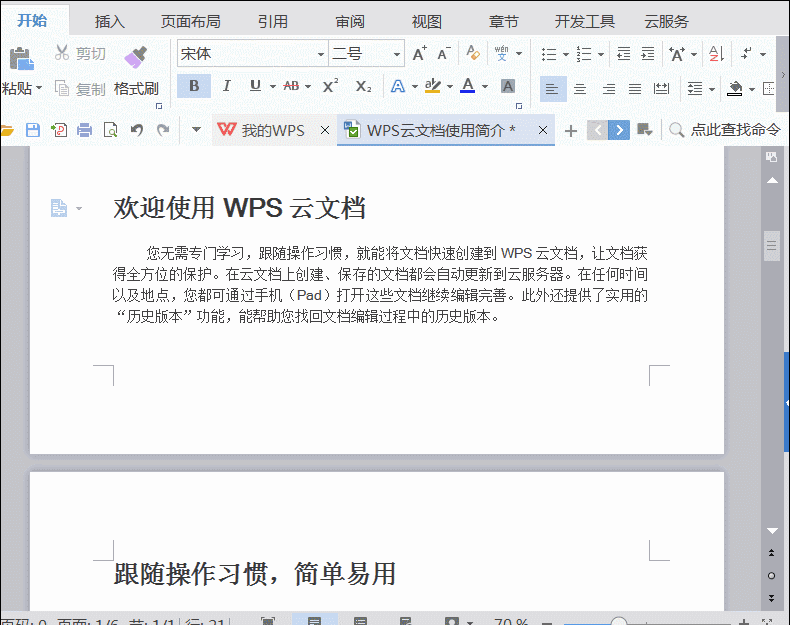Open the 开始 ribbon tab
The image size is (790, 625).
point(32,21)
